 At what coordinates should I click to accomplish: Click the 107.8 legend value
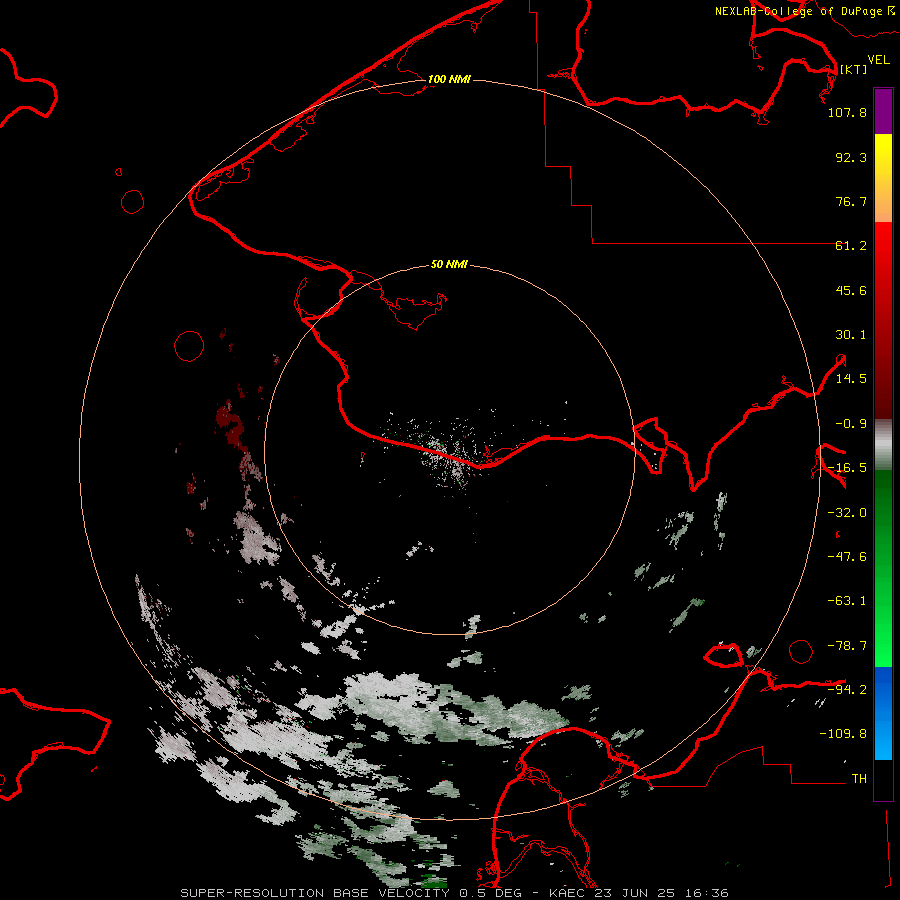(x=847, y=112)
